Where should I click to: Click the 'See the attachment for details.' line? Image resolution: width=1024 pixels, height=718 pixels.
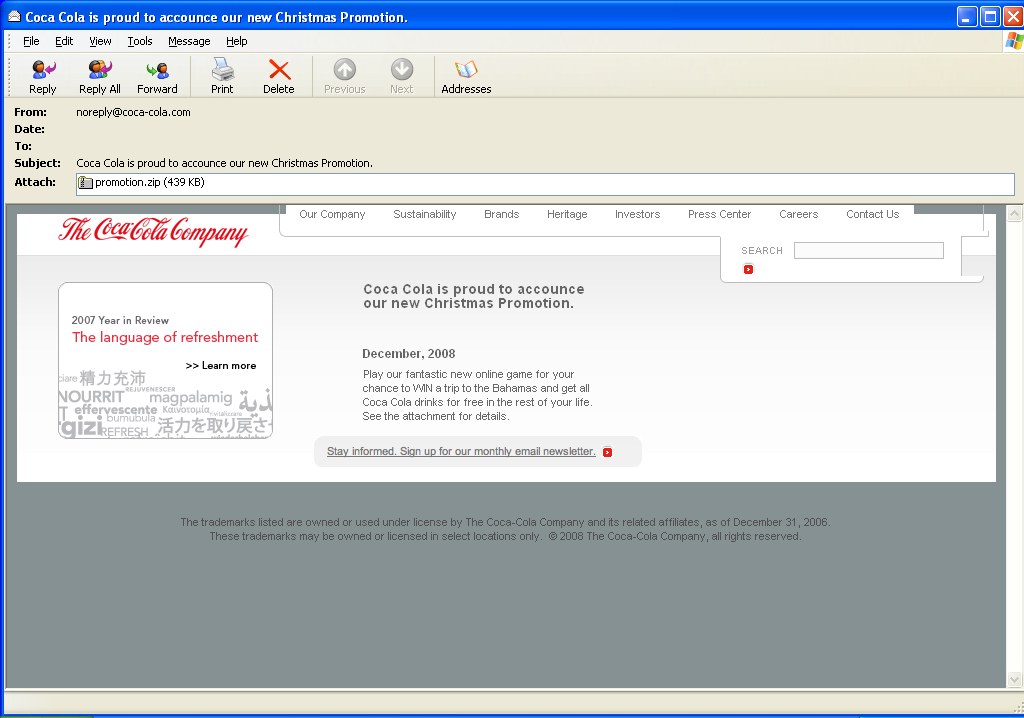436,416
